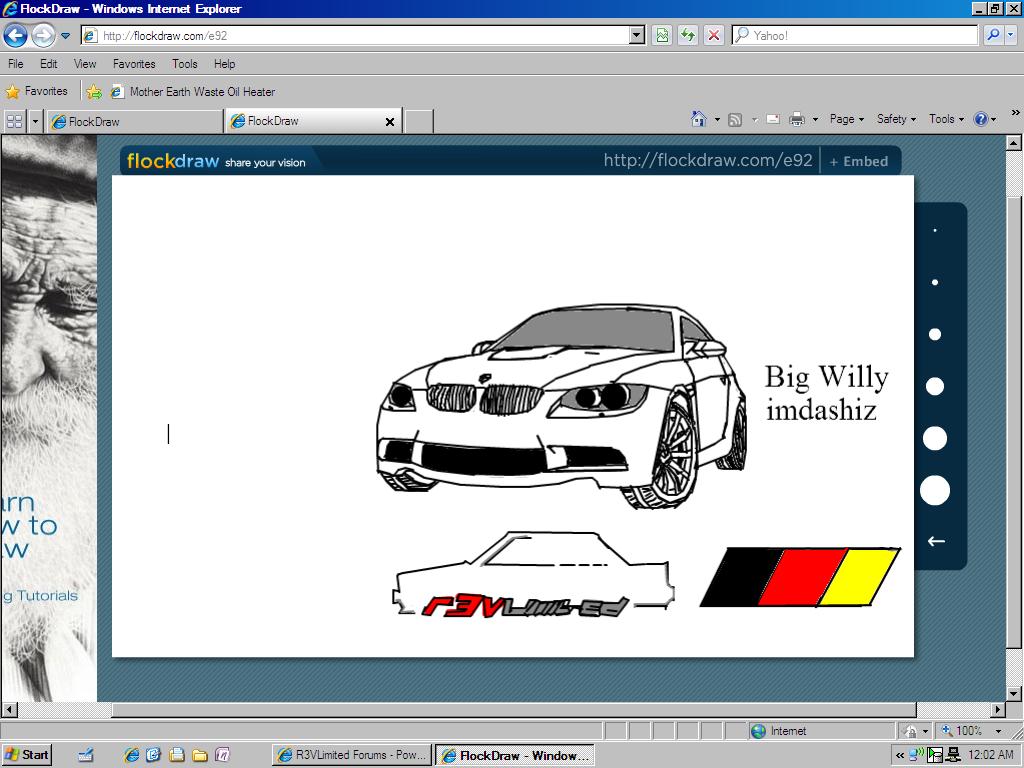Select the medium brush size circle
Viewport: 1024px width, 768px height.
tap(935, 386)
